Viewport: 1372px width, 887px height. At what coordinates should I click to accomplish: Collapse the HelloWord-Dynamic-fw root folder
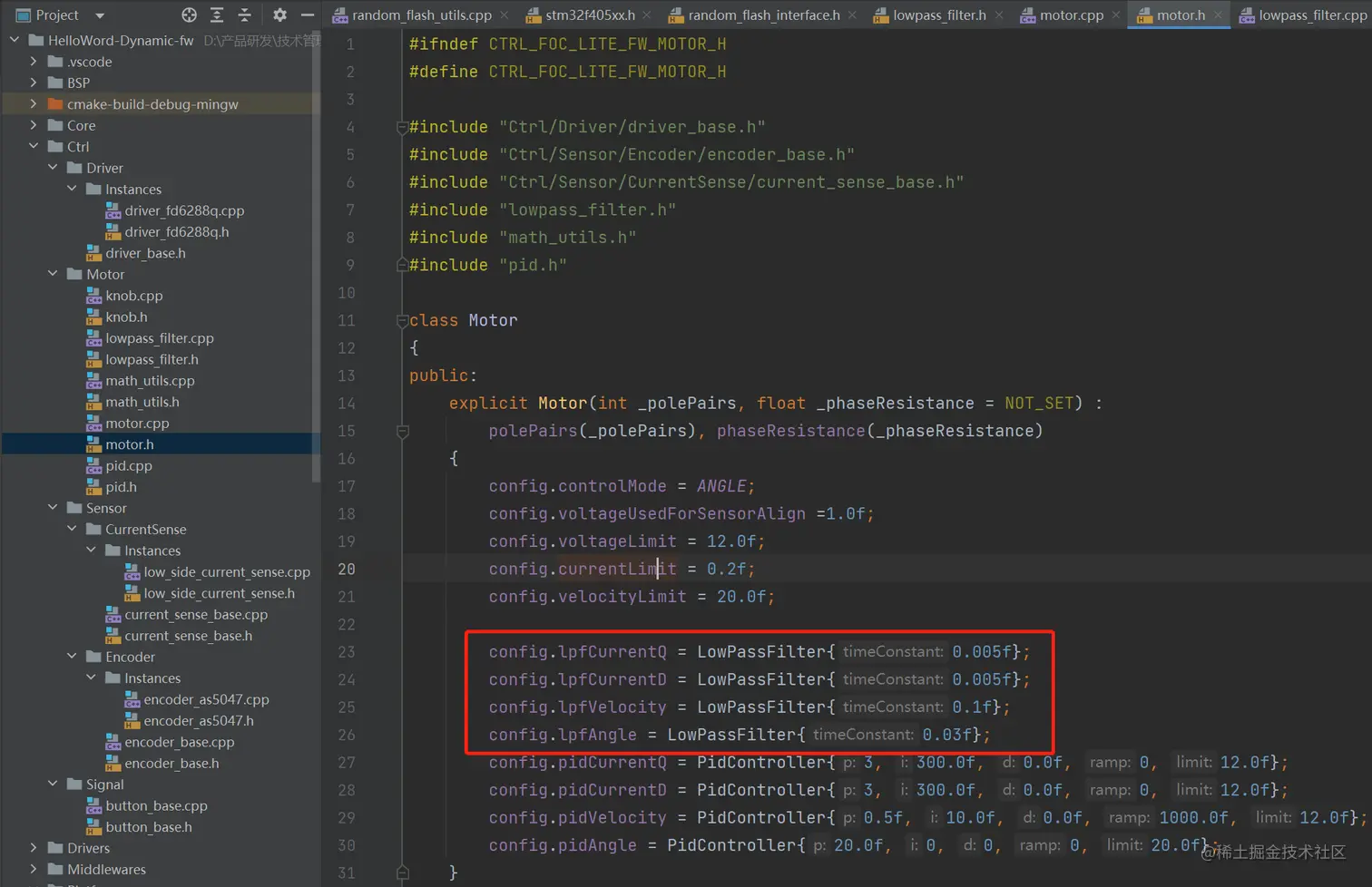15,40
